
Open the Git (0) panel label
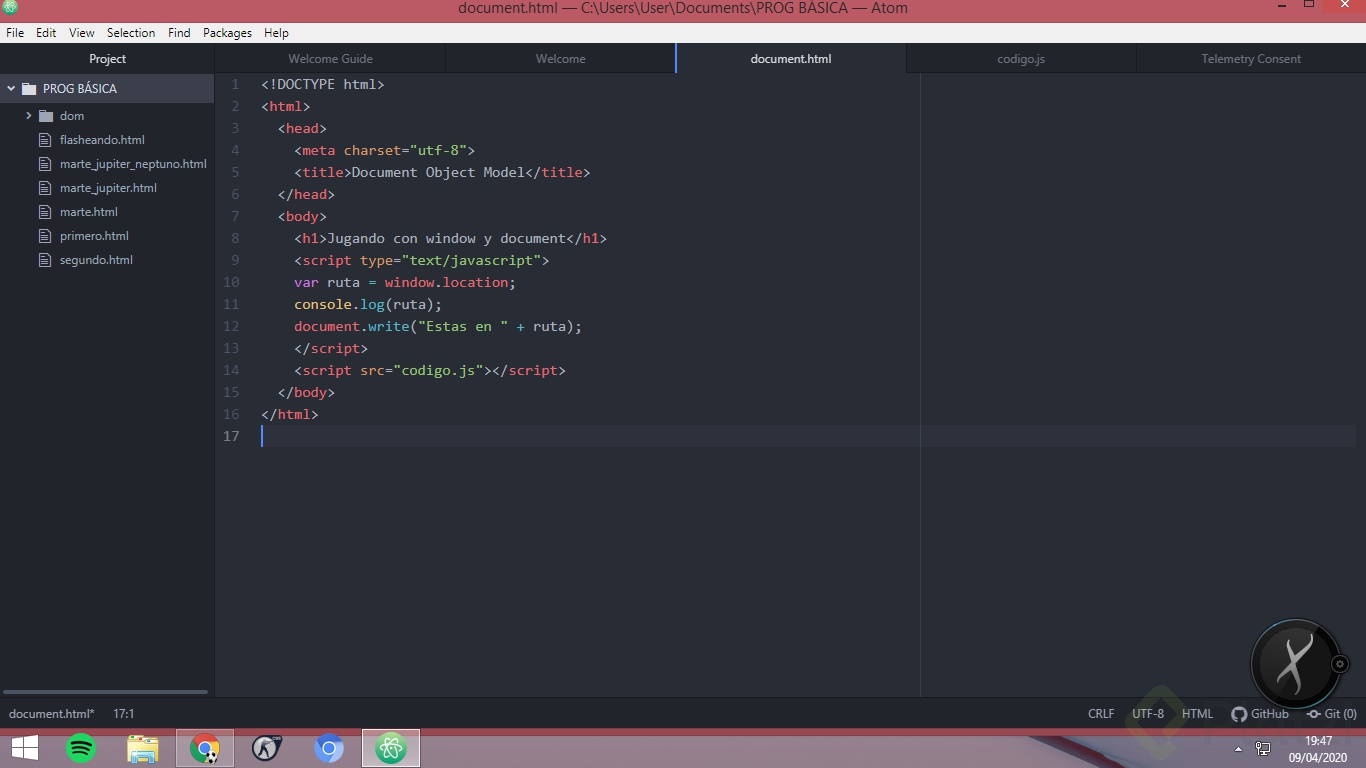pos(1340,714)
